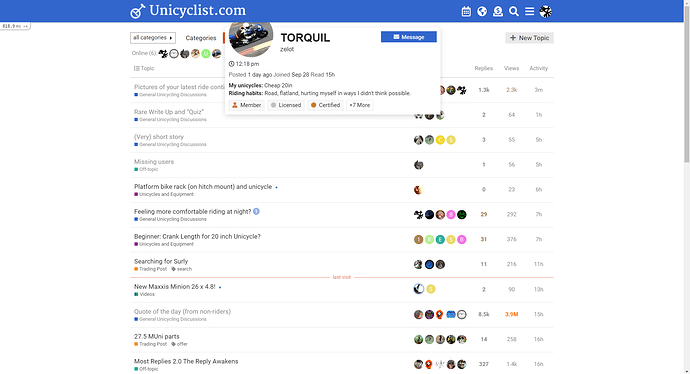Send TORQUIL a message with Message button
690x374 pixels.
tap(409, 37)
